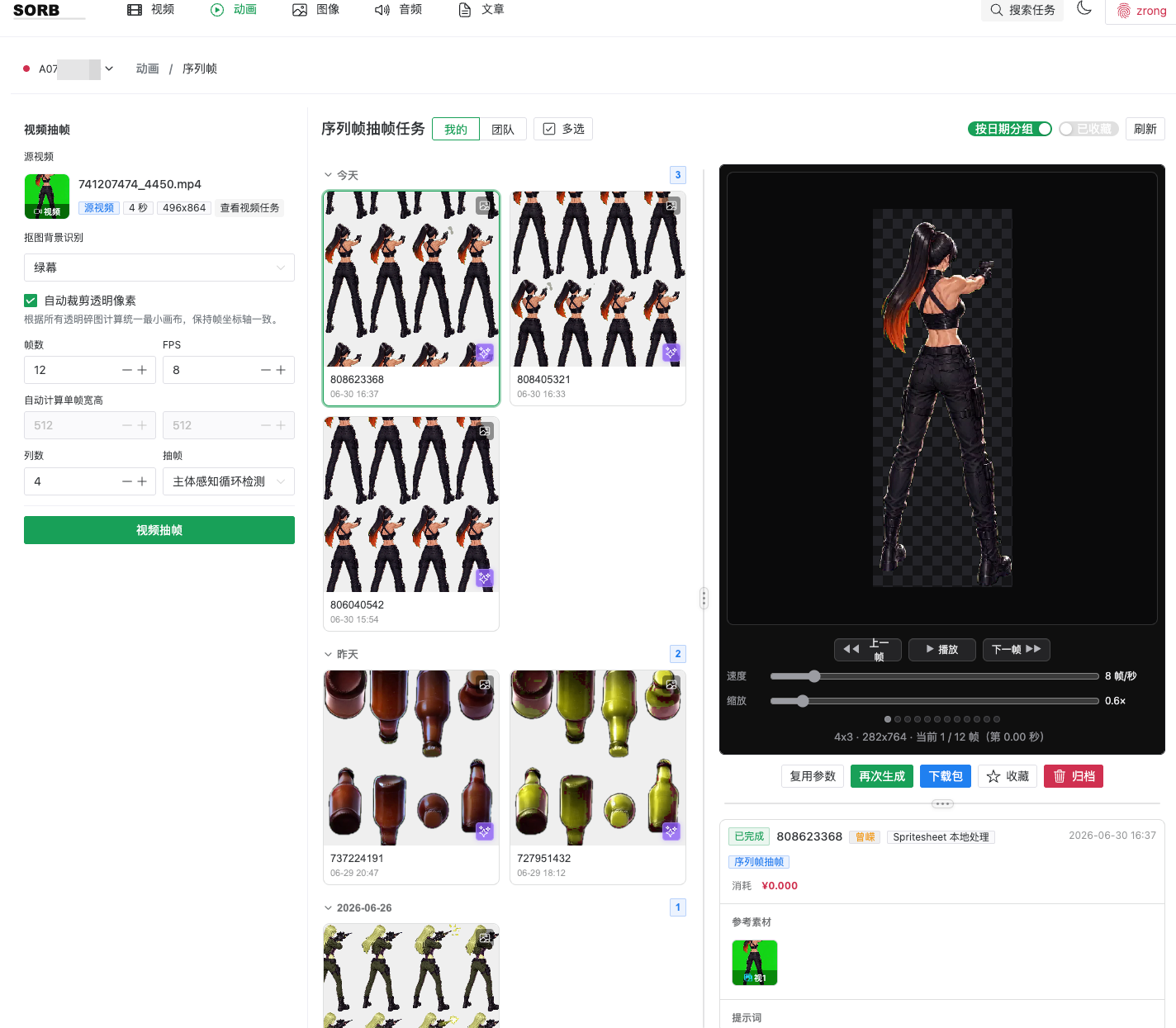The image size is (1176, 1028).
Task: Click 上一帧 previous frame button
Action: (x=868, y=650)
